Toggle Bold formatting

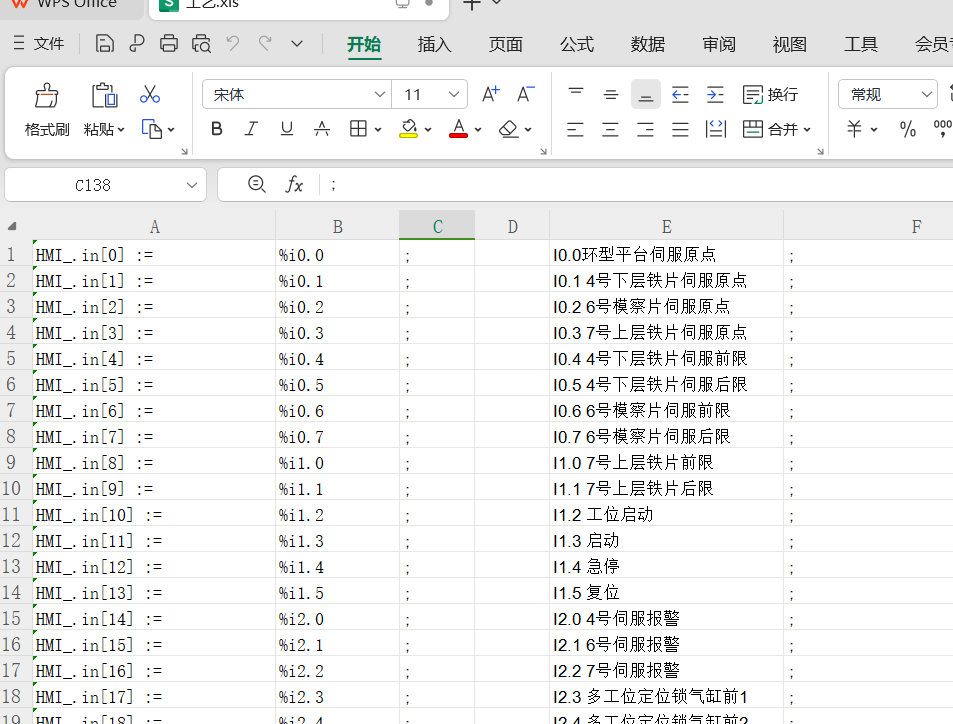point(217,129)
